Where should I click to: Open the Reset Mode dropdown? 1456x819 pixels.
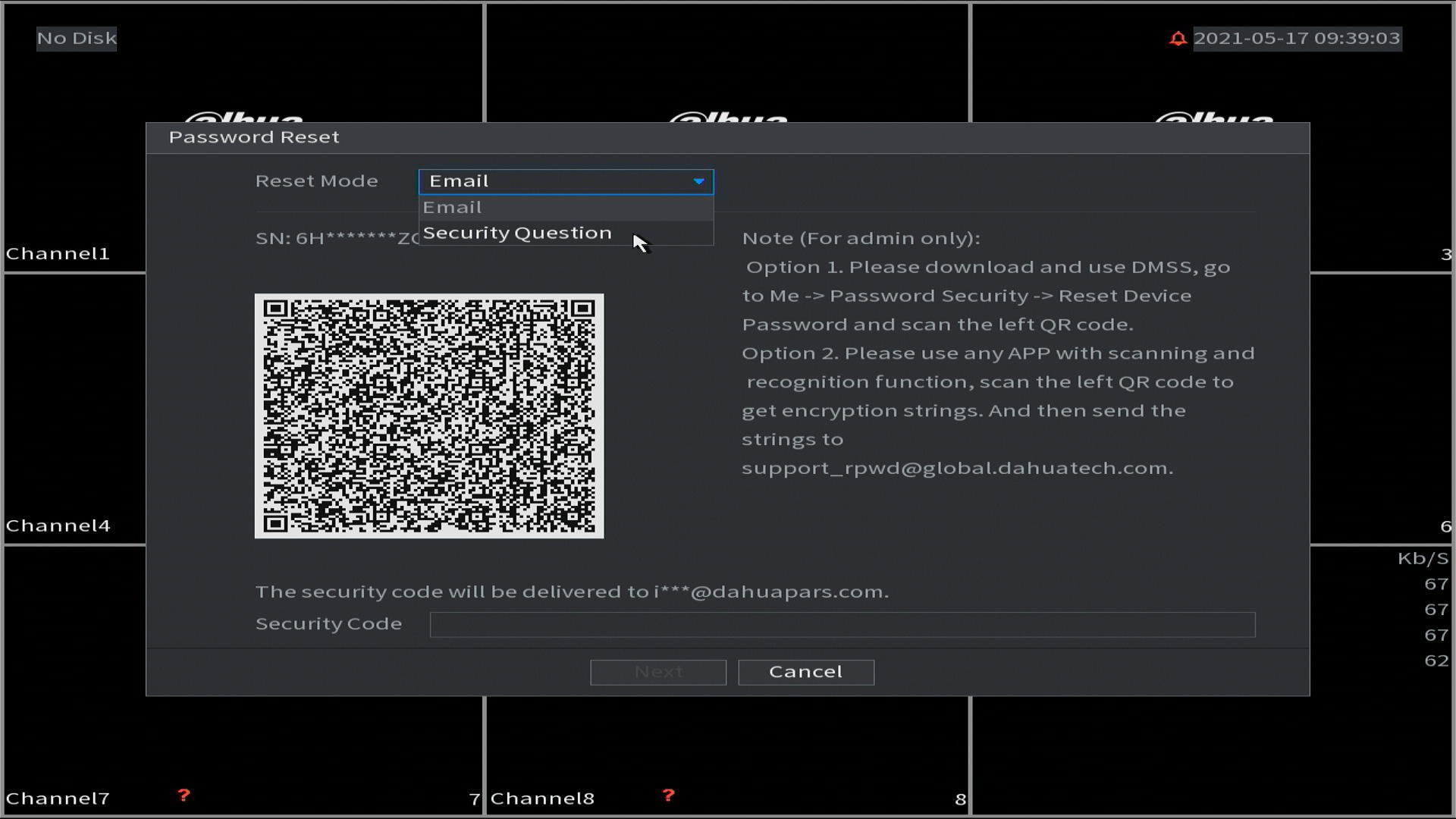coord(566,181)
